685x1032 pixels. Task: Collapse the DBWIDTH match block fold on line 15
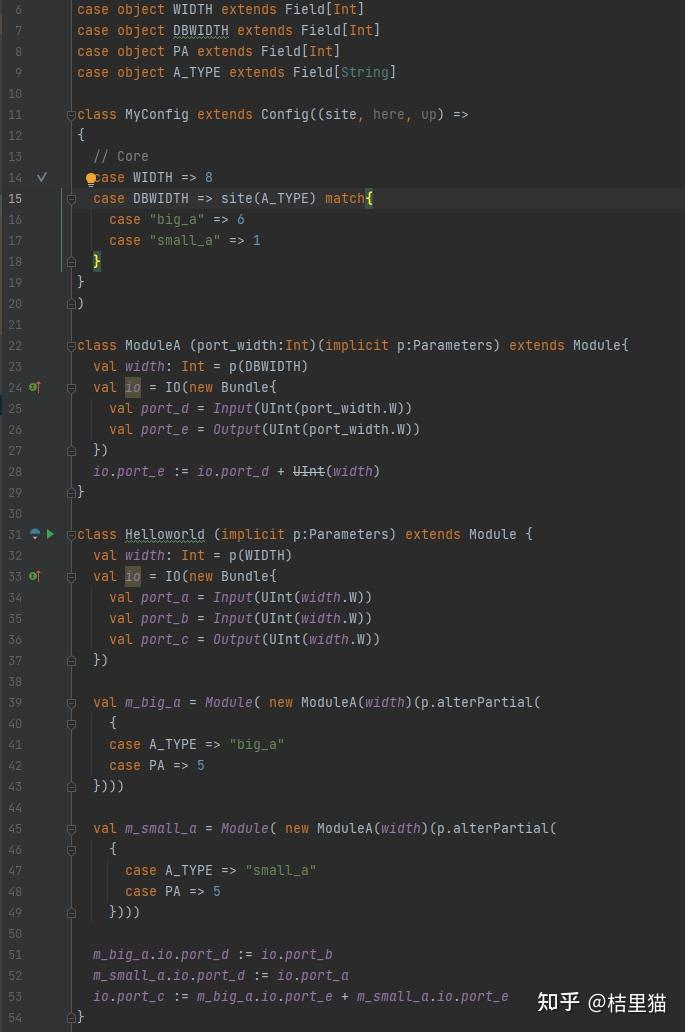[71, 199]
